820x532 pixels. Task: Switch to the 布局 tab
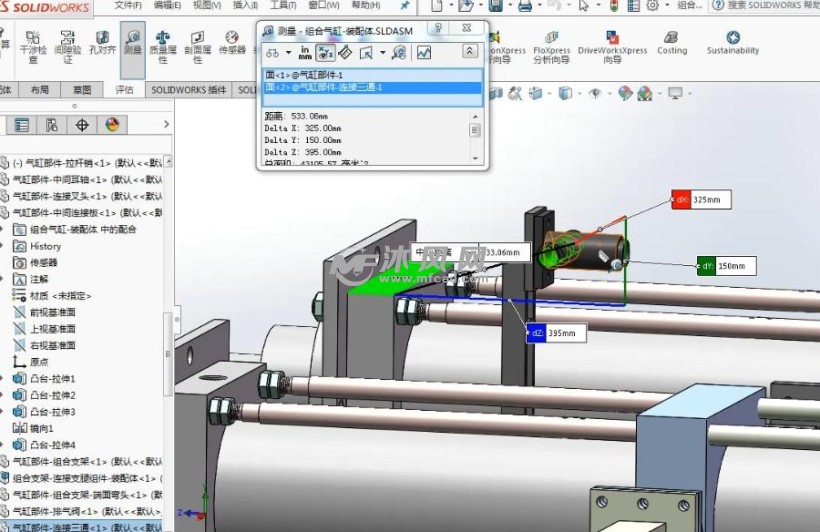tap(39, 90)
